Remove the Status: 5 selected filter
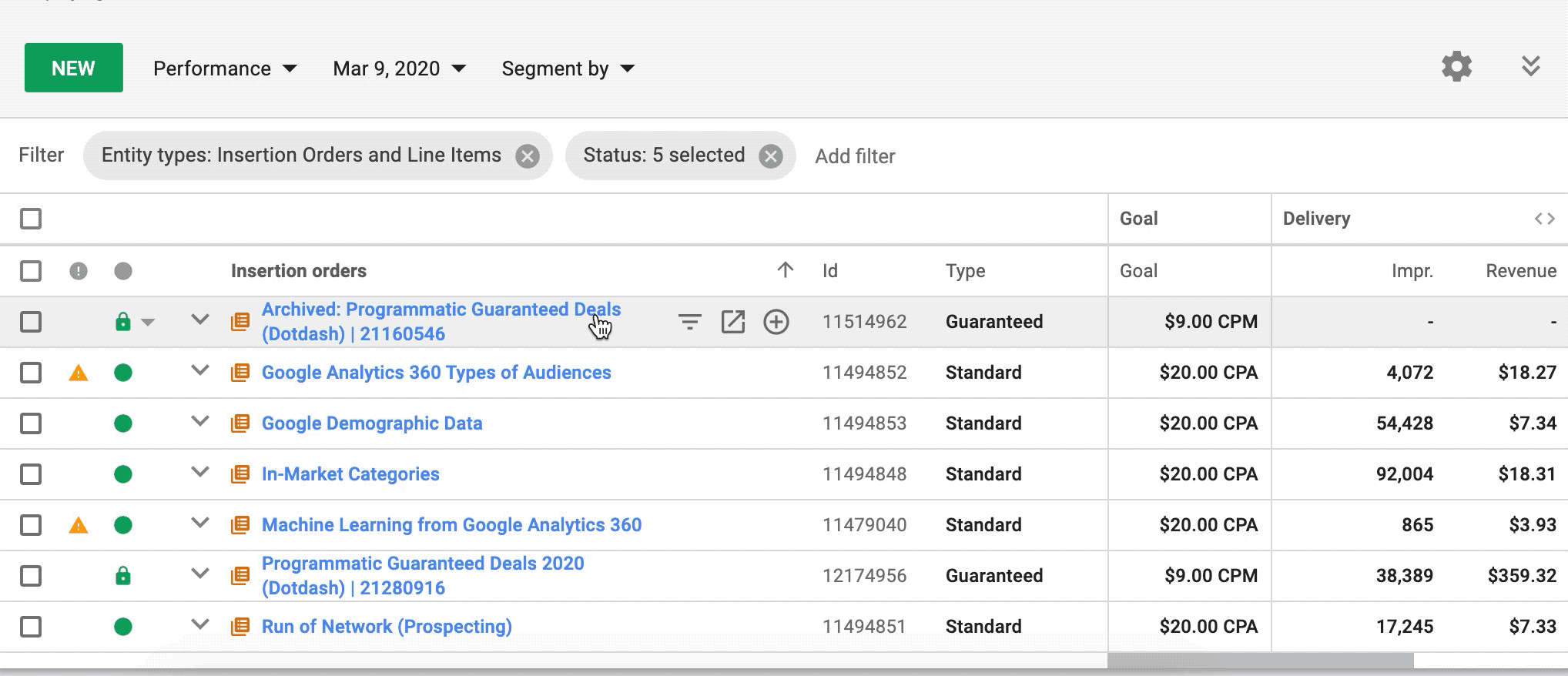This screenshot has width=1568, height=676. [x=770, y=156]
